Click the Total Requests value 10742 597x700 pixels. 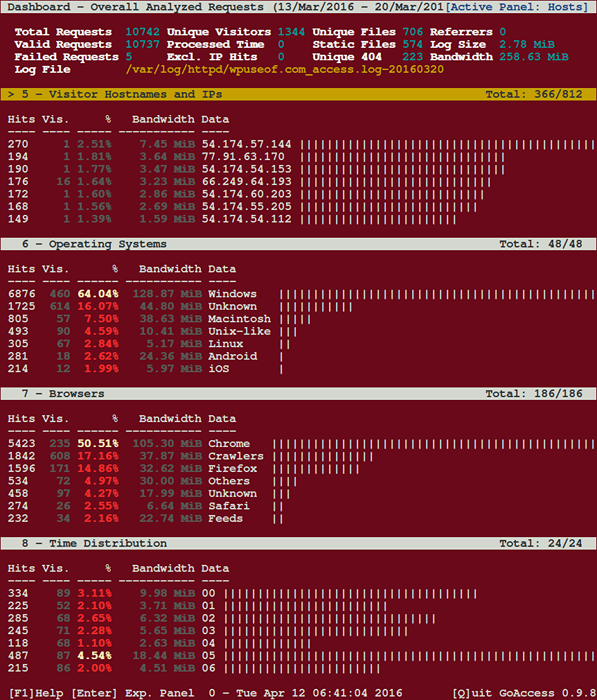coord(142,32)
